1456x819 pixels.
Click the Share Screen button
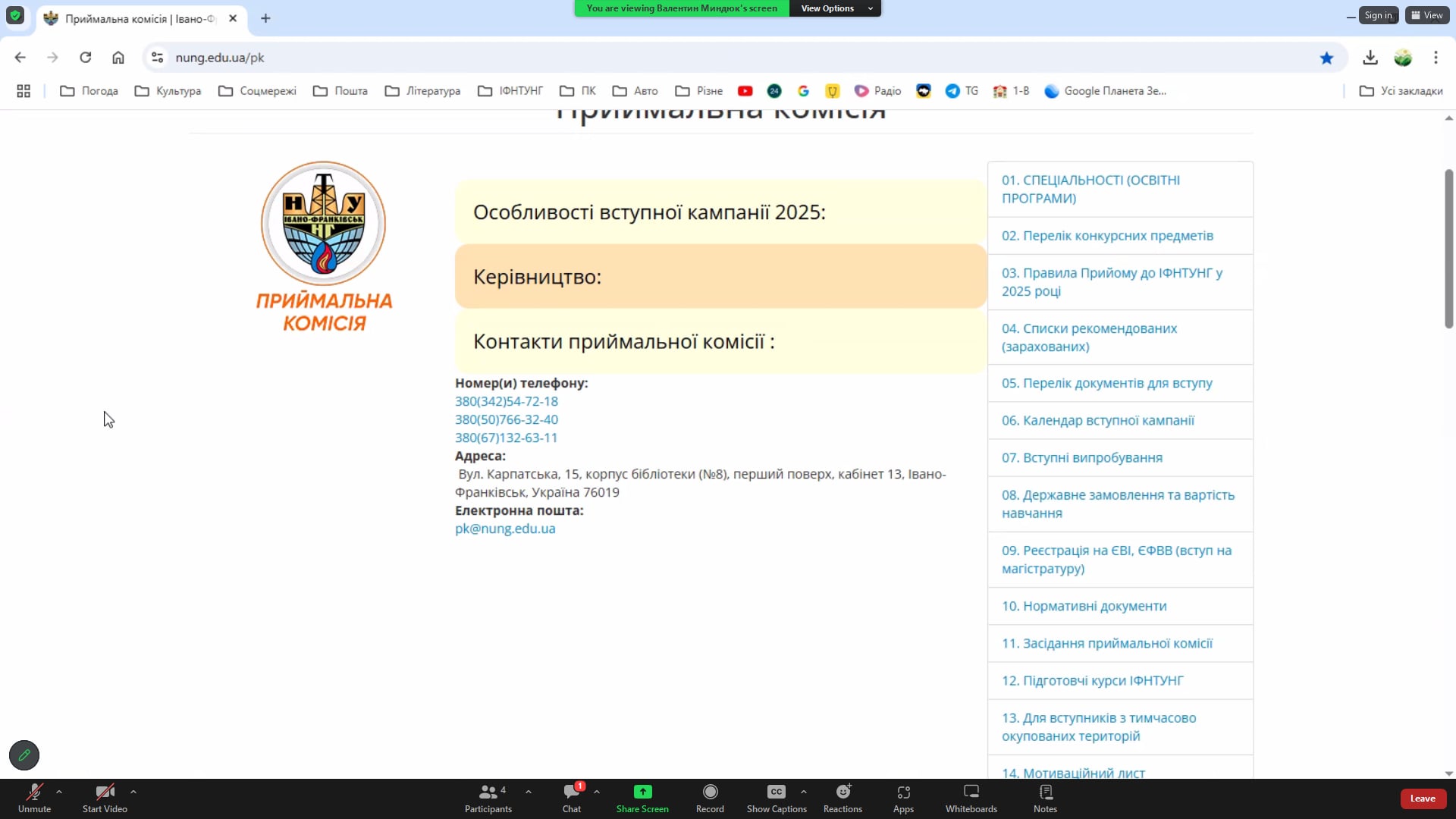click(642, 799)
